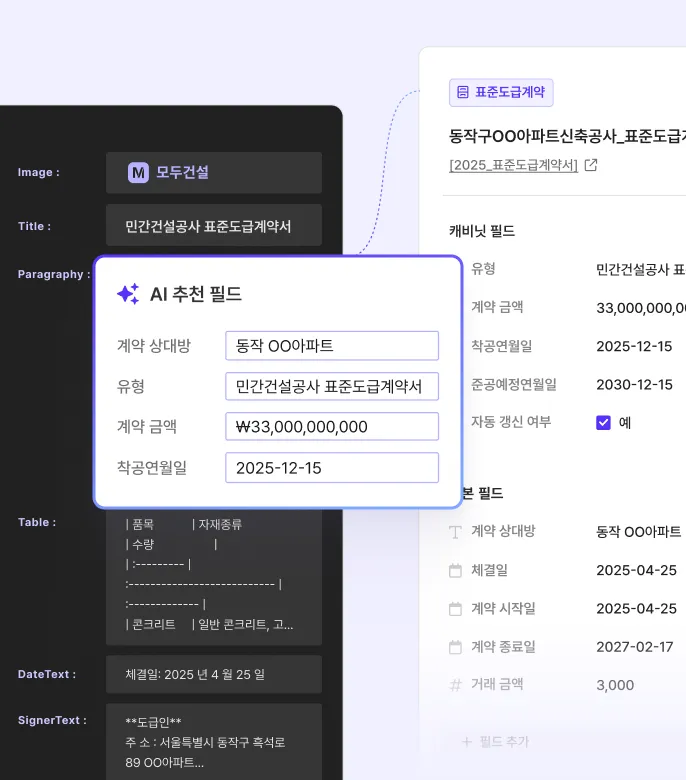Click the 계약 상대방 field with 동작 OO아파트
This screenshot has height=780, width=686.
[332, 346]
